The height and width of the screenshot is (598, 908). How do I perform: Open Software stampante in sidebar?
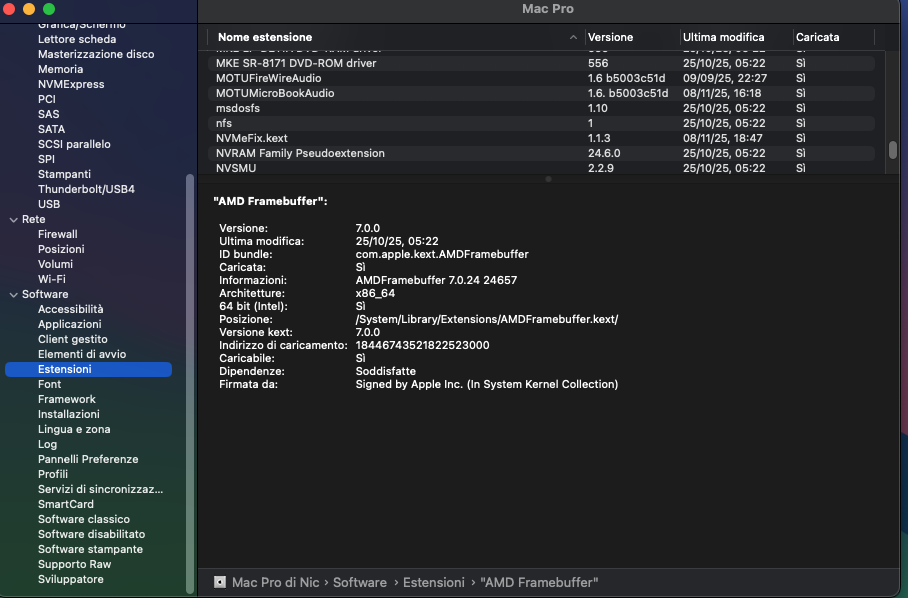(x=90, y=549)
